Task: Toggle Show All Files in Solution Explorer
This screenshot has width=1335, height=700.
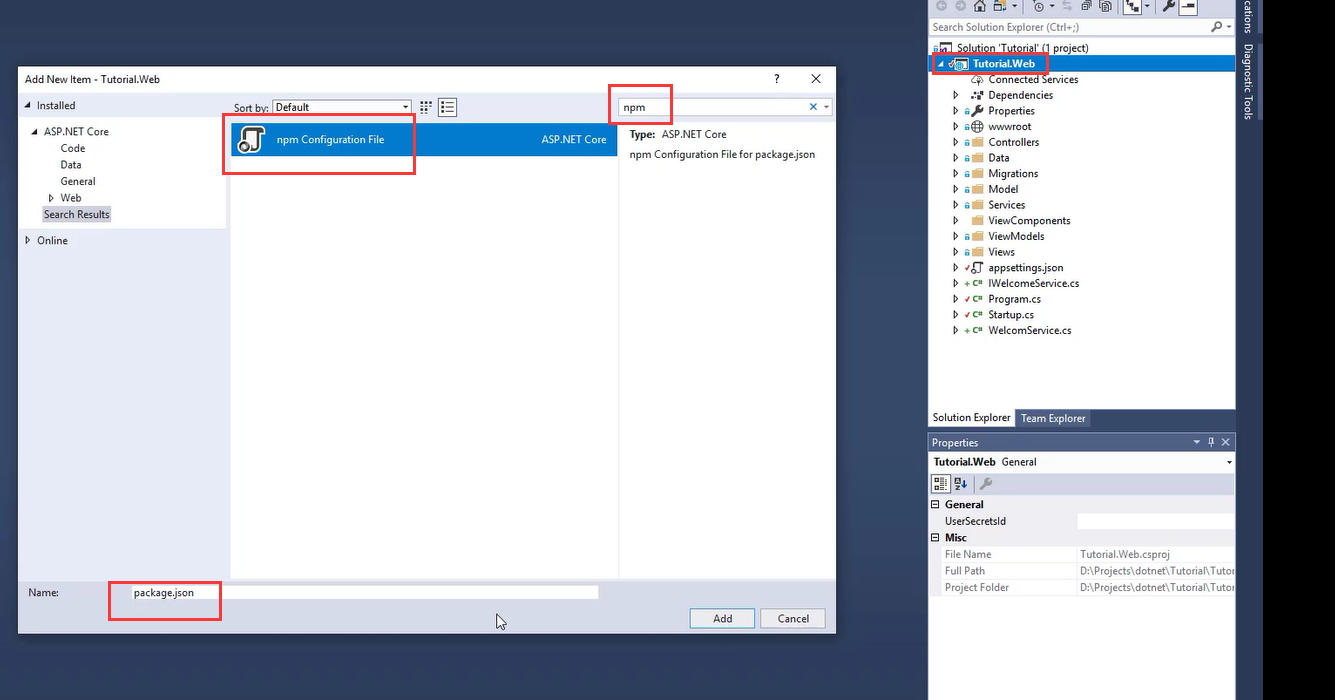Action: [x=1105, y=6]
